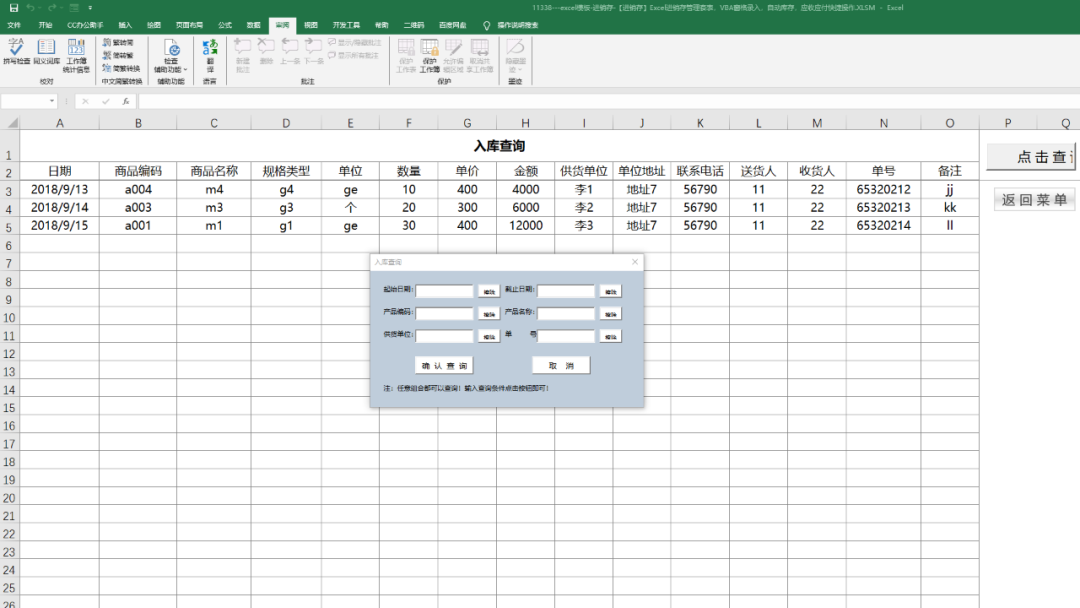This screenshot has width=1080, height=608.
Task: Click the small button beside 起始日期 field
Action: [x=489, y=291]
